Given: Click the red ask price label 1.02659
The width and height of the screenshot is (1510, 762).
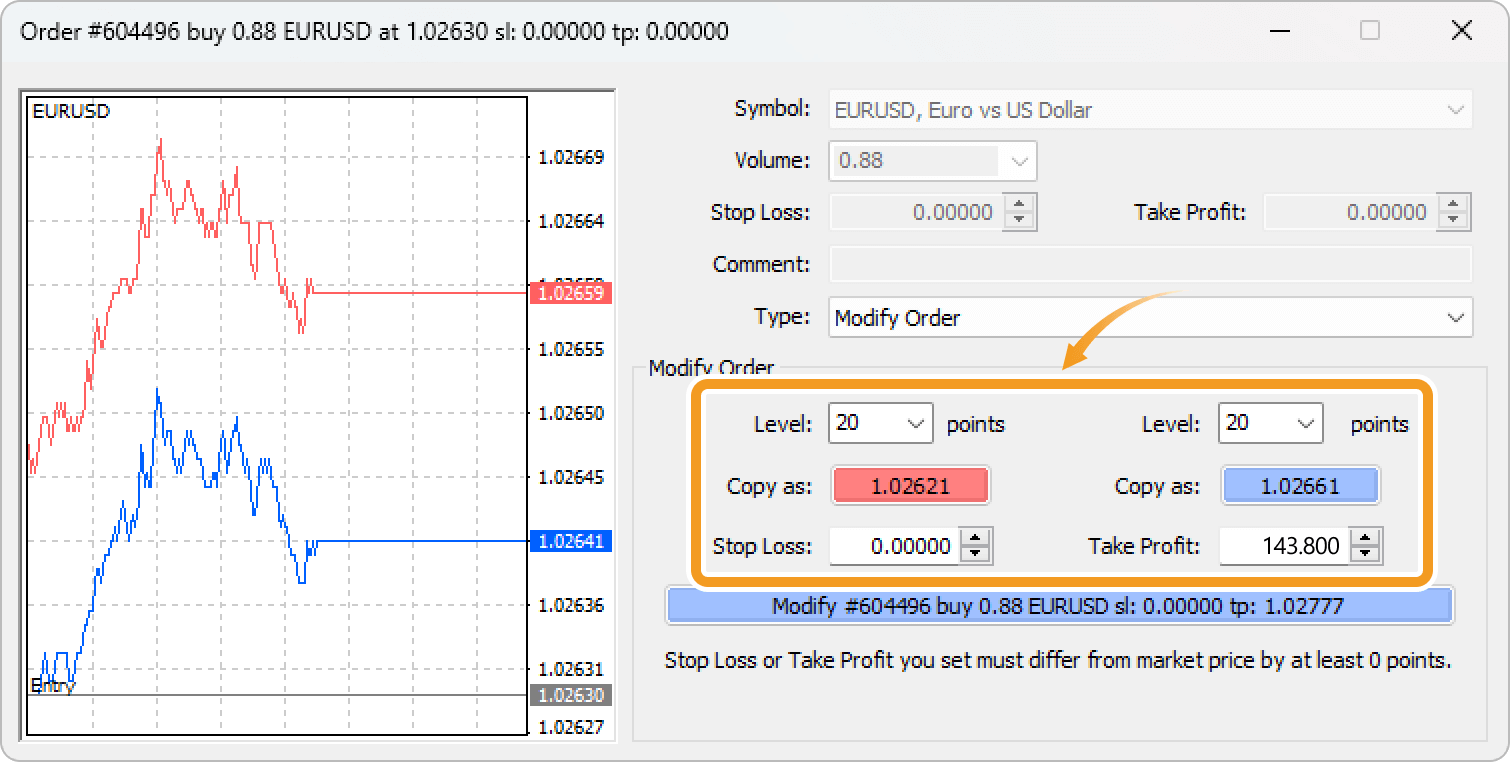Looking at the screenshot, I should pos(570,293).
